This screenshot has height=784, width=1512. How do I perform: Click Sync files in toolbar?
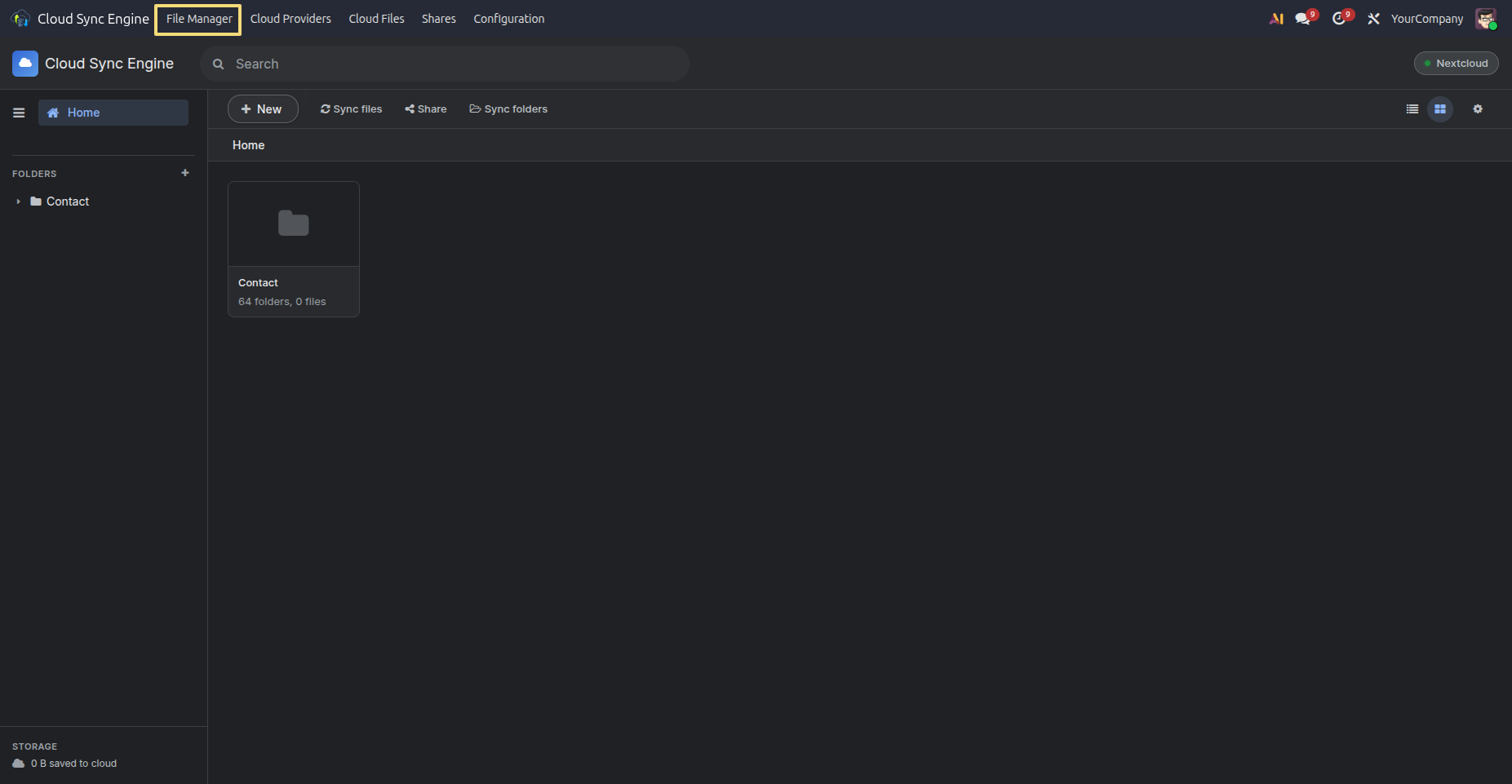point(351,109)
